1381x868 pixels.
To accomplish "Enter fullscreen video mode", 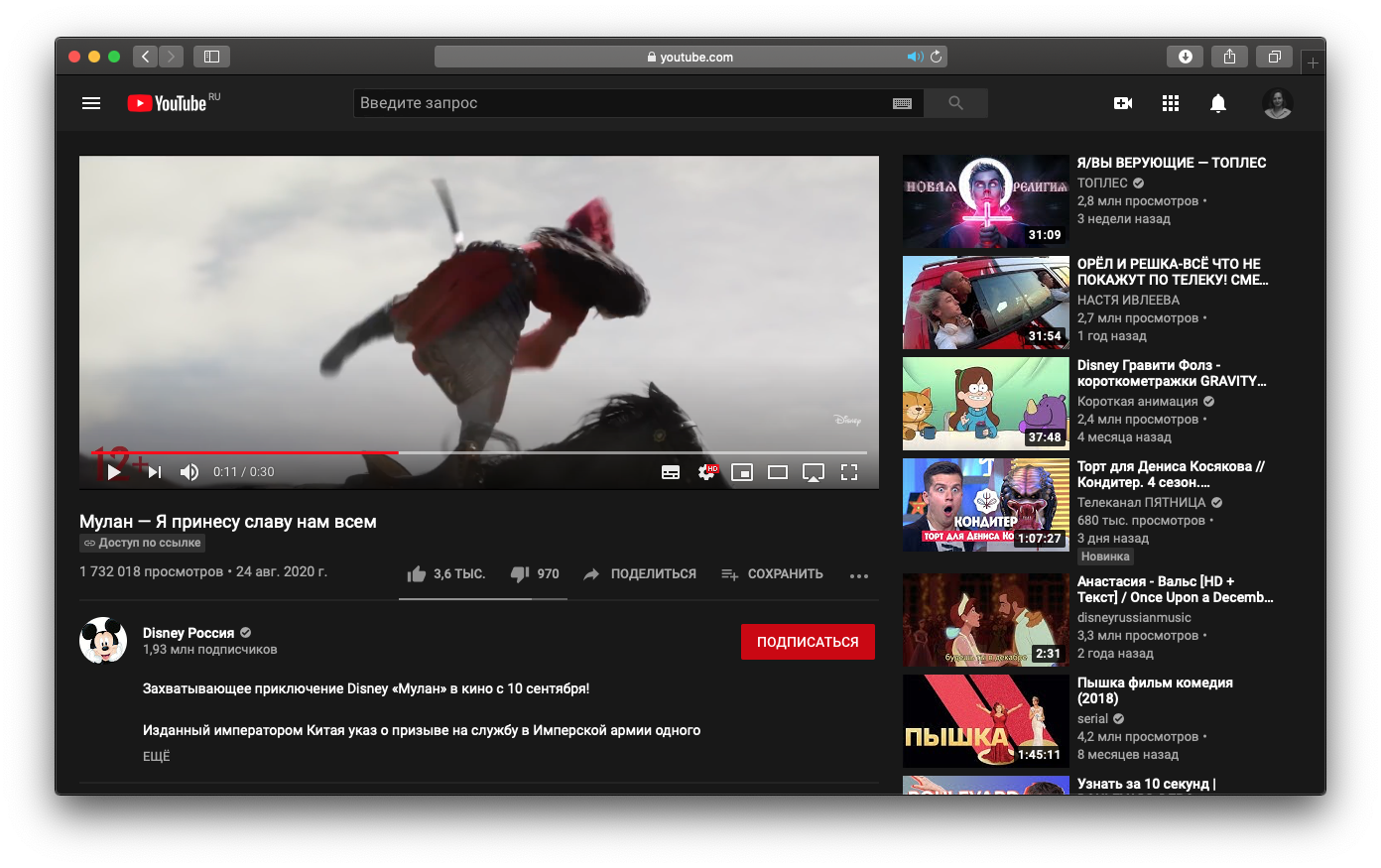I will [849, 472].
